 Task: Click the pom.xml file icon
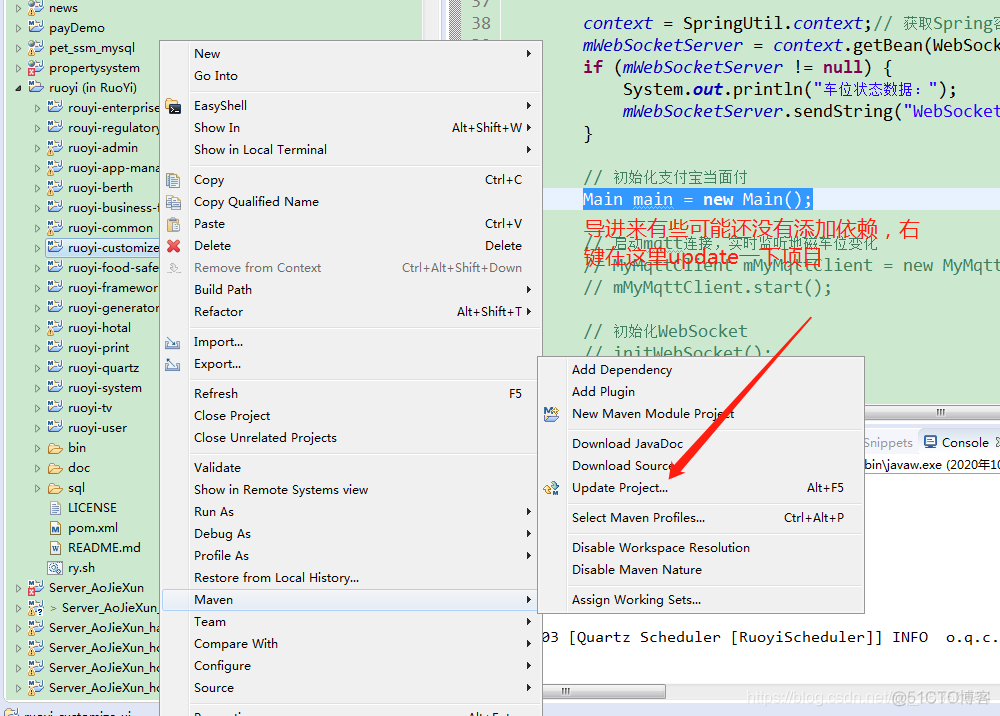pos(55,529)
